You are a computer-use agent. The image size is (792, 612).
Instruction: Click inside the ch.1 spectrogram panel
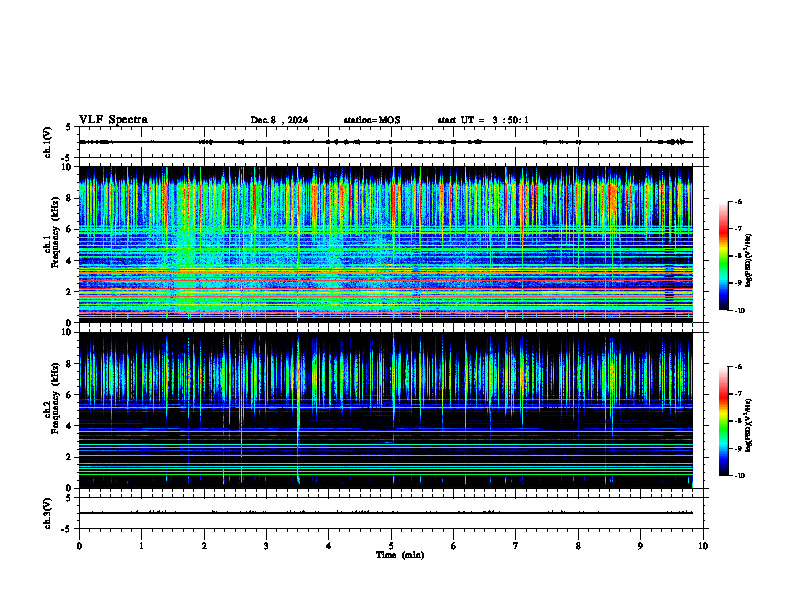click(x=386, y=244)
